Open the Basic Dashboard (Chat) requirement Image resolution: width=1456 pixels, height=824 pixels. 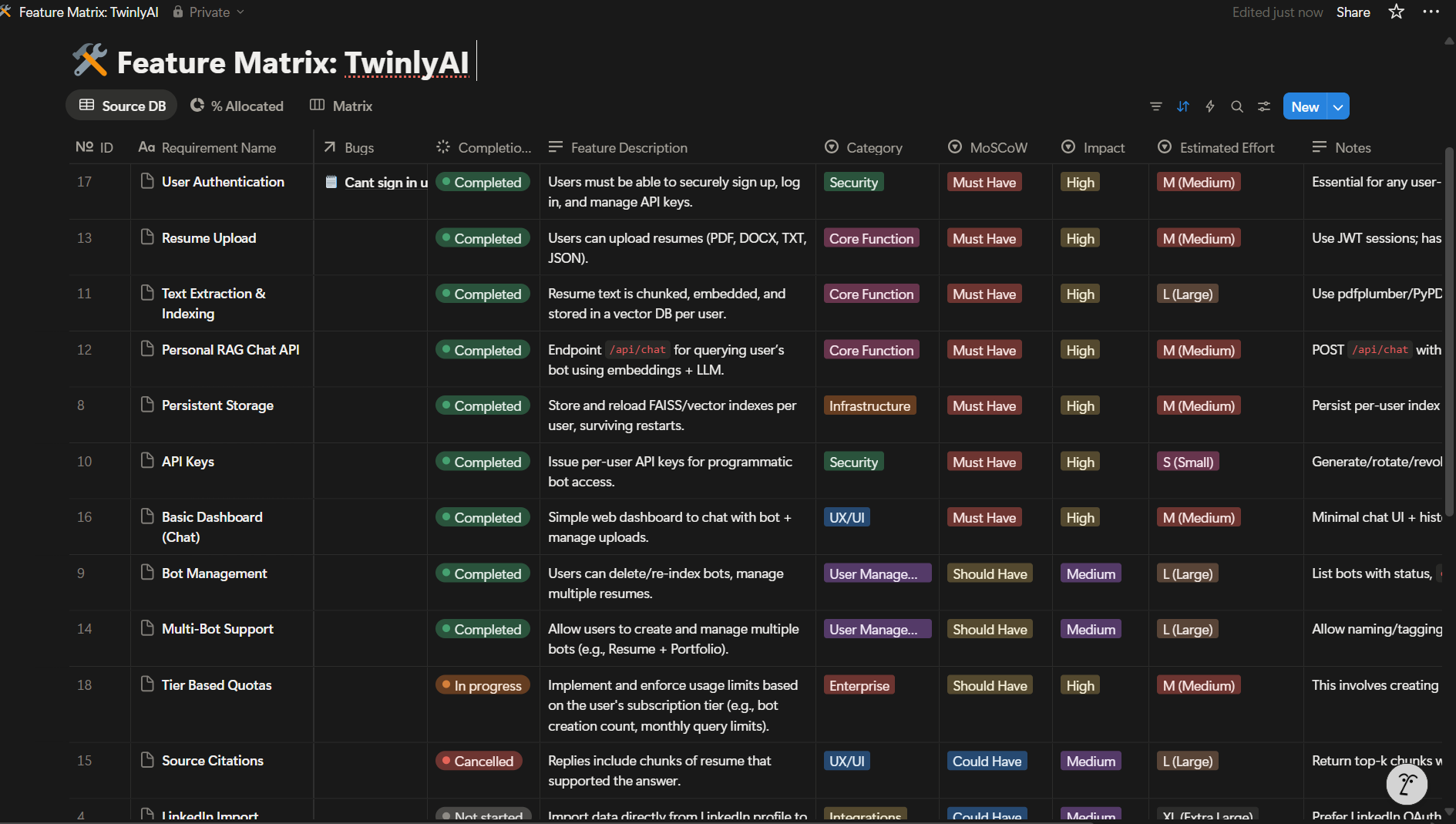[x=212, y=526]
